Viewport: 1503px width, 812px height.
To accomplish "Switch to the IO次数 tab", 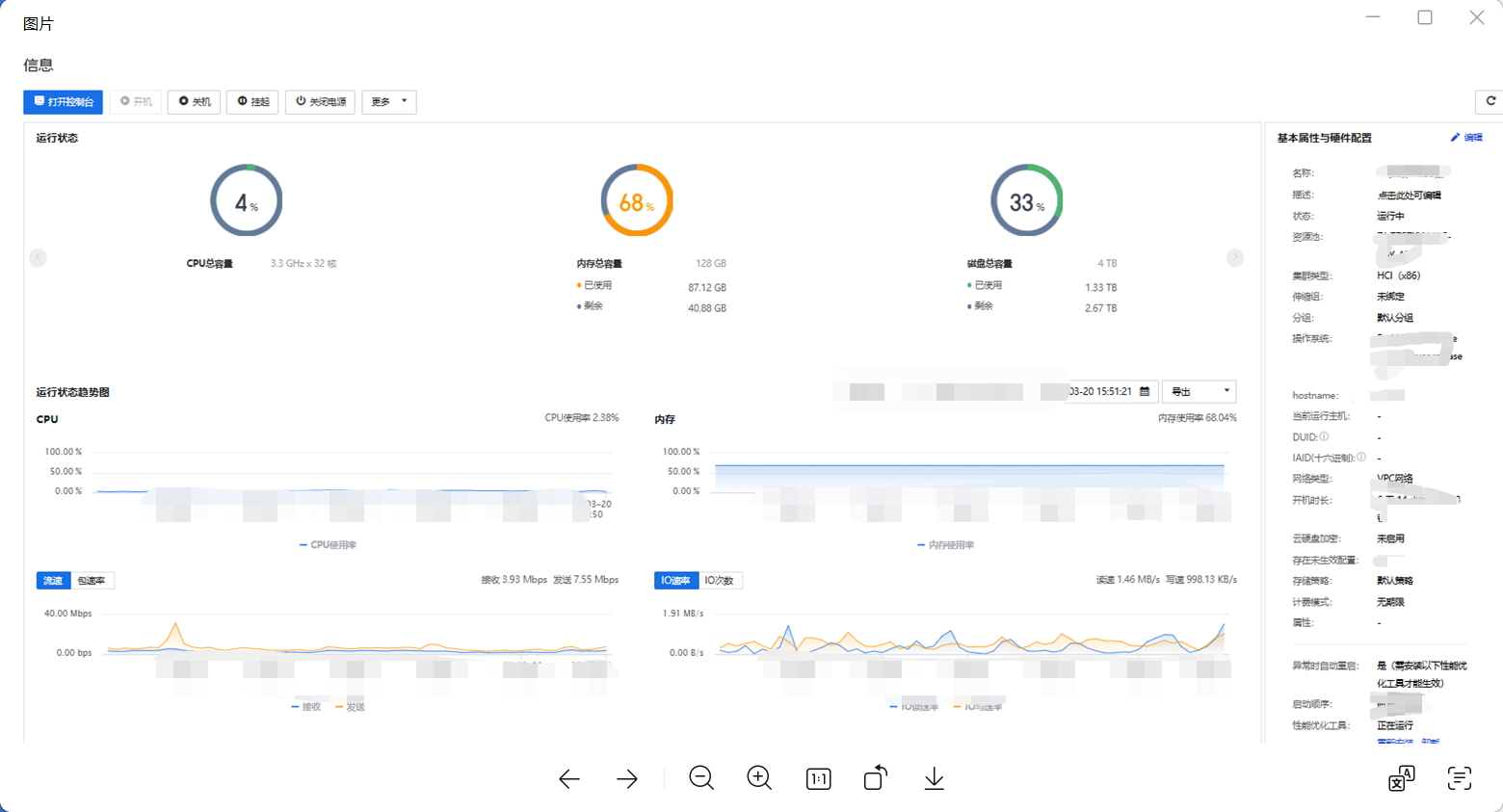I will (x=719, y=581).
